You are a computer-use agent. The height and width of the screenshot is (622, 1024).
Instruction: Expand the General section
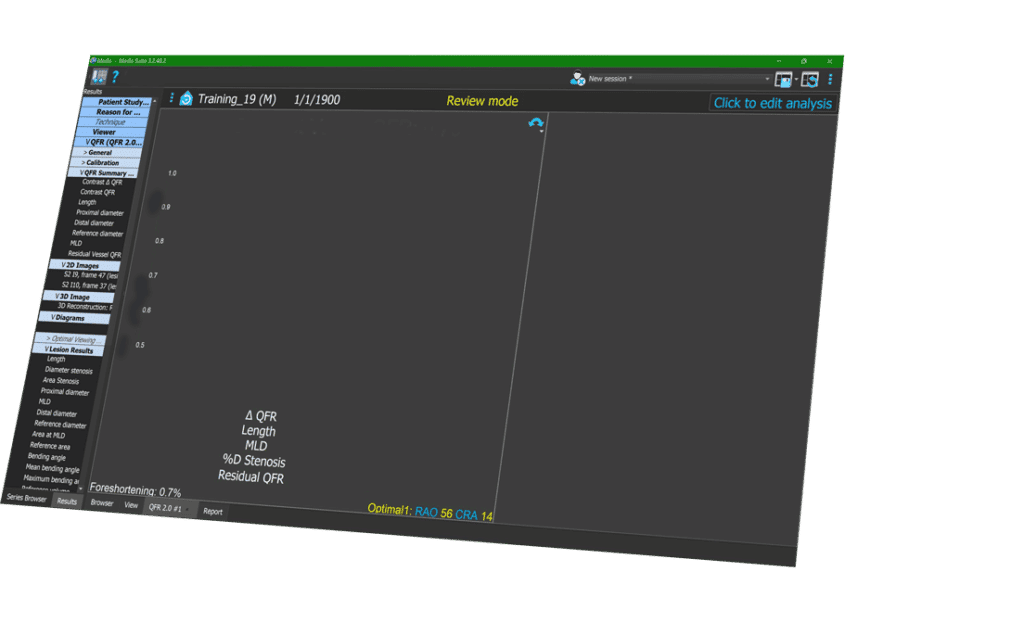(99, 152)
